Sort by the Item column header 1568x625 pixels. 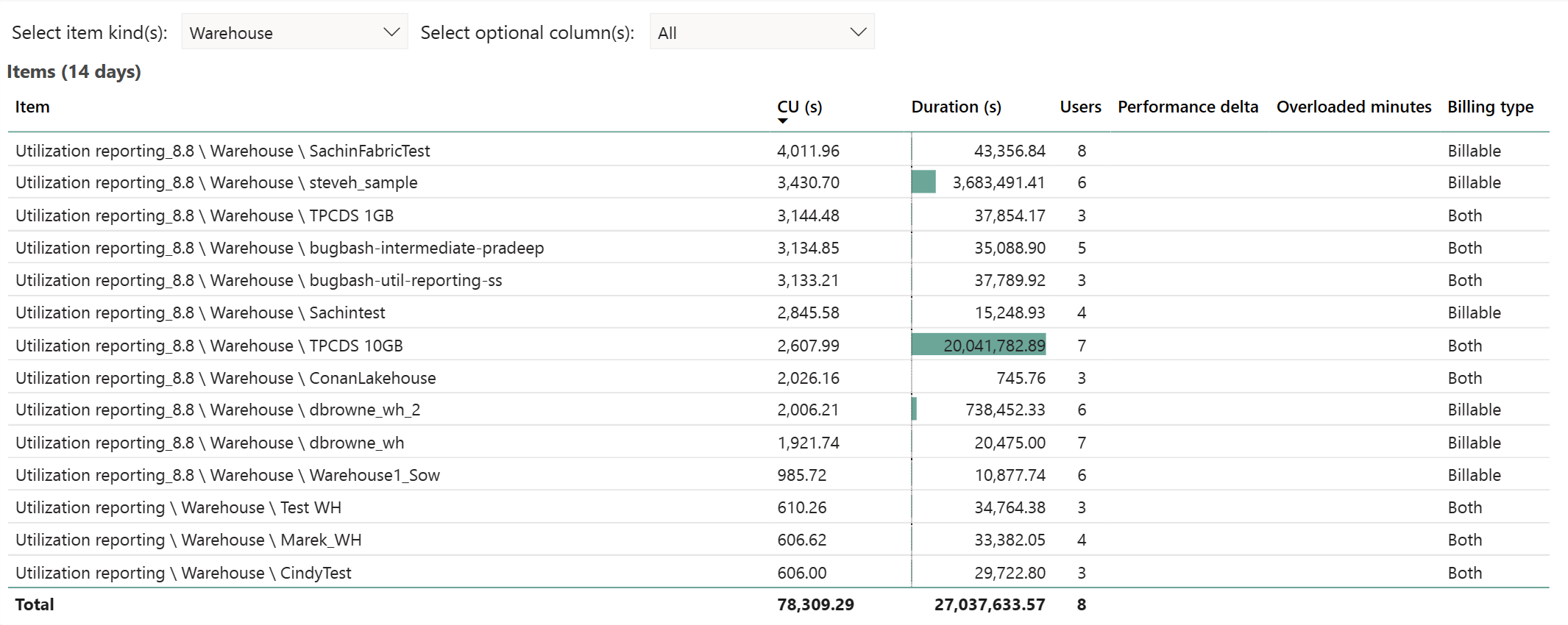32,107
